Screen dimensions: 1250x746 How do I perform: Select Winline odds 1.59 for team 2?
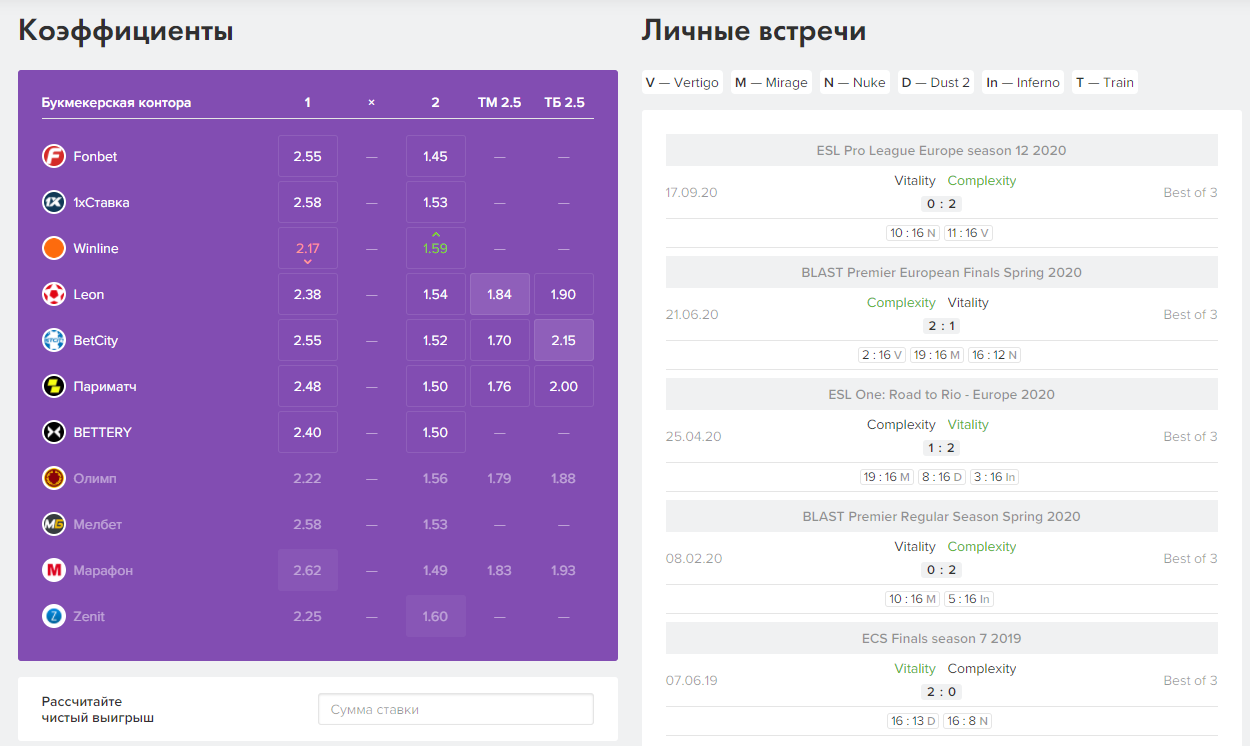pos(436,248)
